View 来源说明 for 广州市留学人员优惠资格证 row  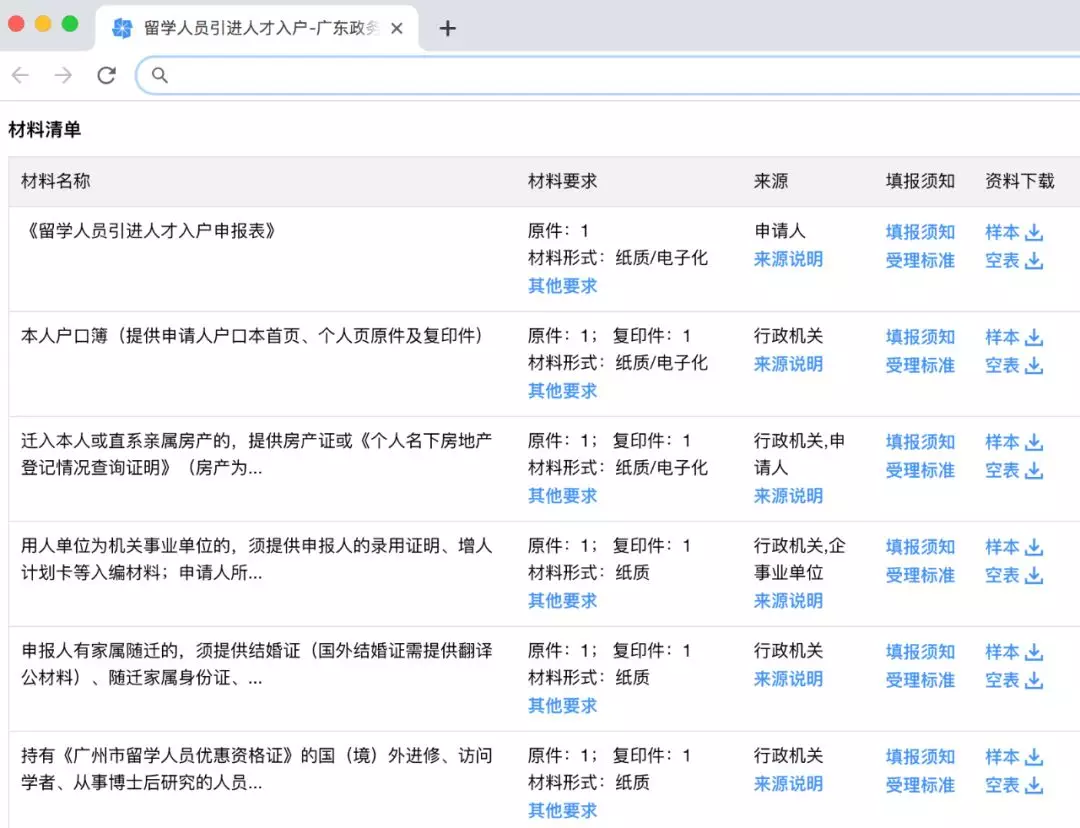click(788, 783)
